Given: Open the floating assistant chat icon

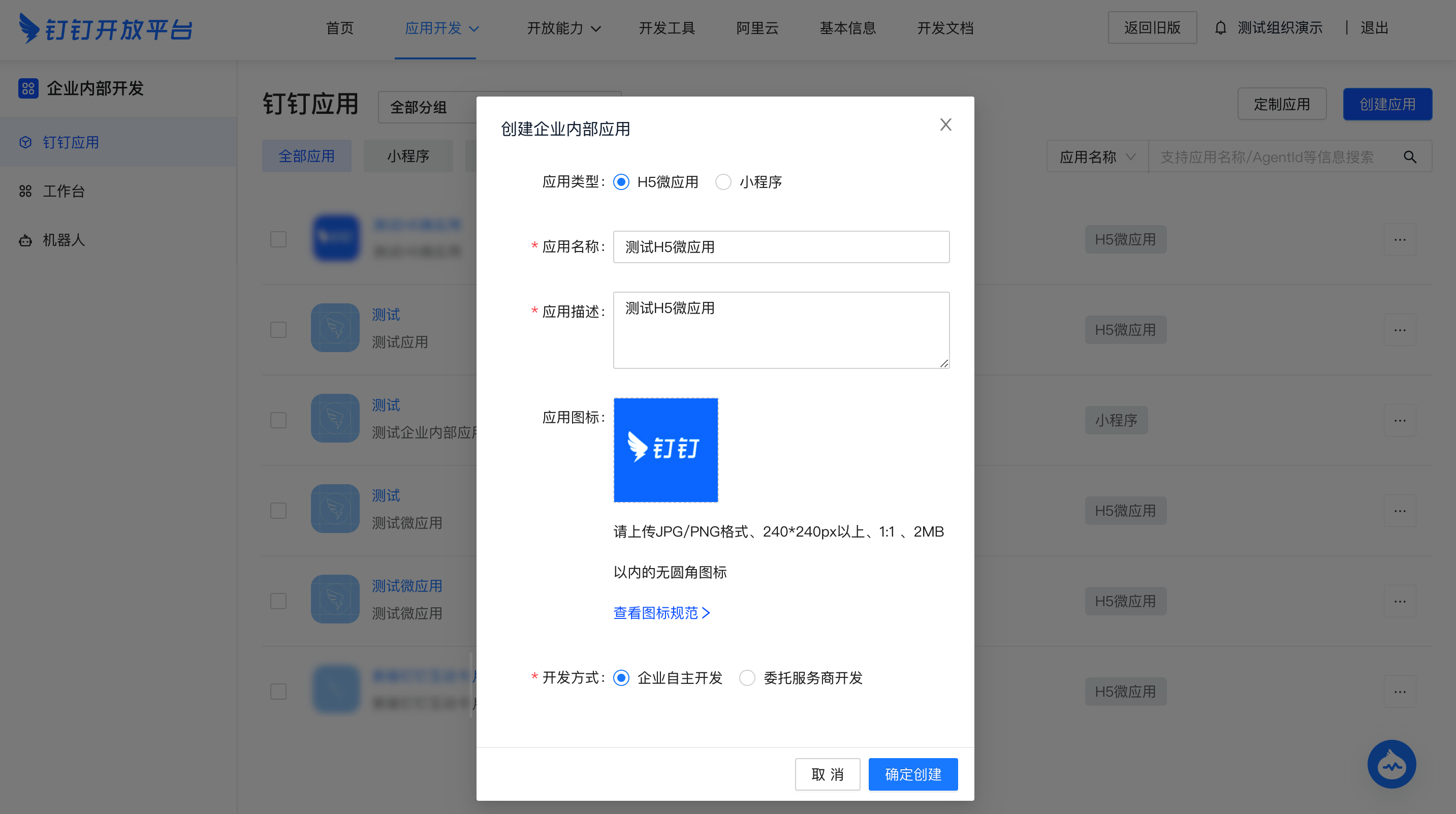Looking at the screenshot, I should click(1391, 764).
